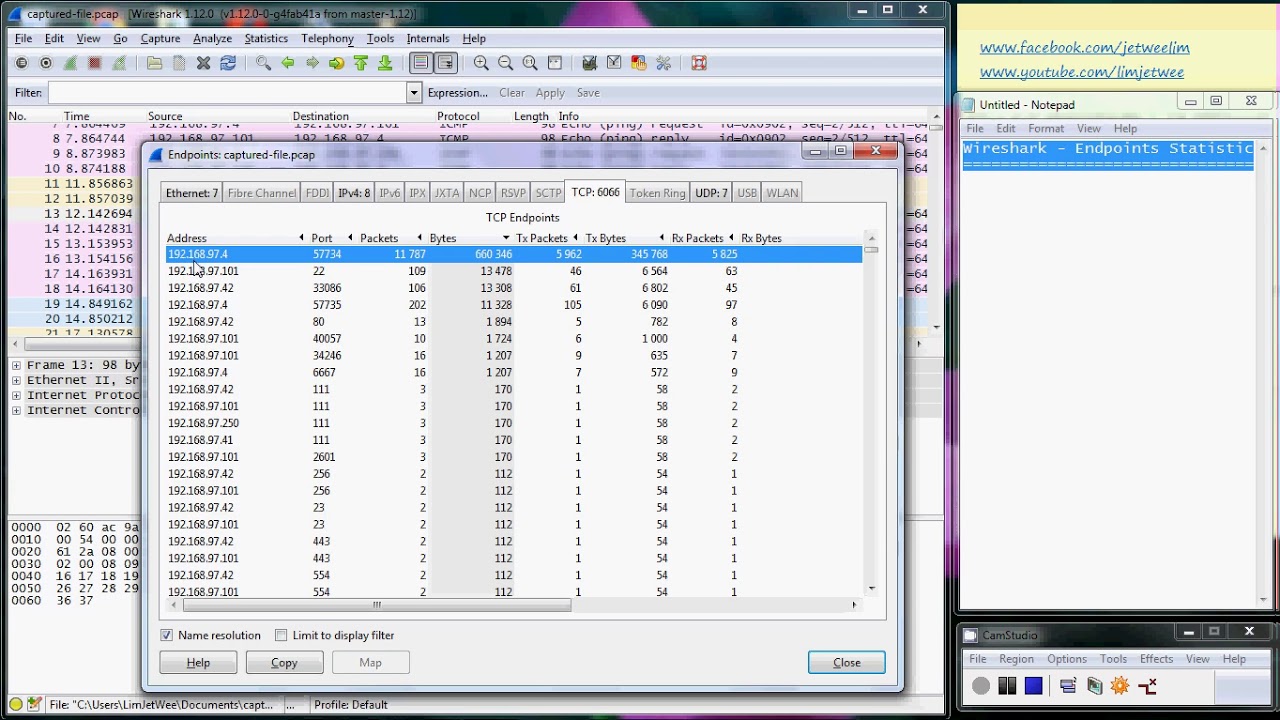Enable Limit to display filter checkbox

[281, 635]
